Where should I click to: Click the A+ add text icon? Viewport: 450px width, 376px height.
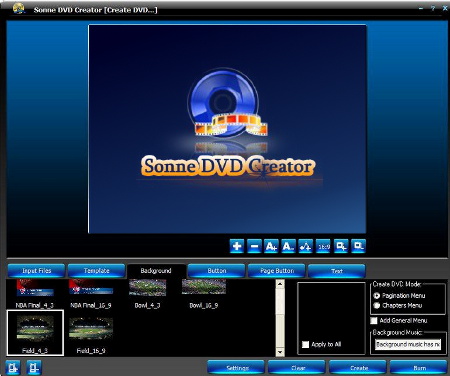[x=271, y=246]
